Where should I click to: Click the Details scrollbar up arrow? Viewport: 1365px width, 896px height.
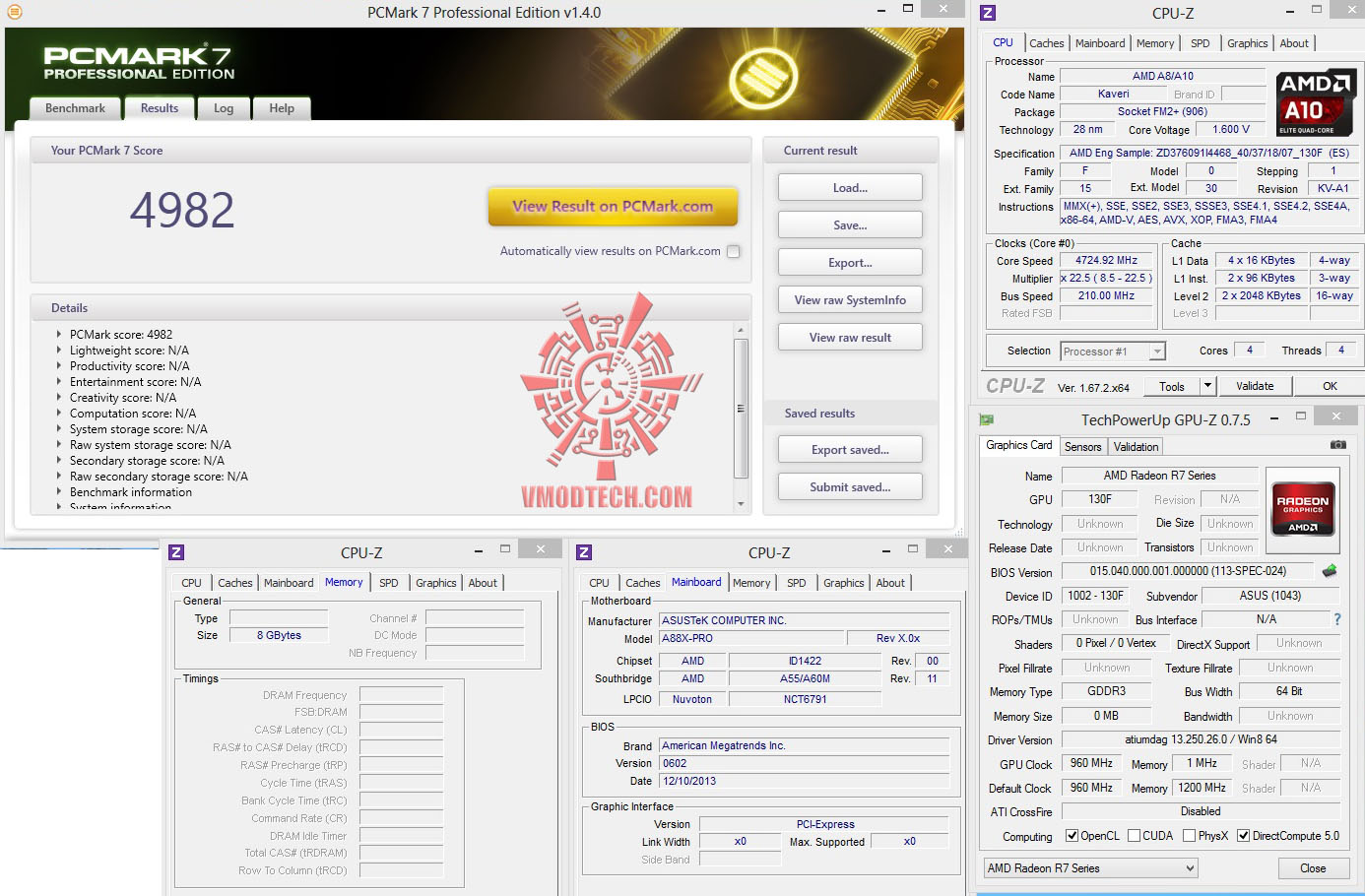[741, 330]
